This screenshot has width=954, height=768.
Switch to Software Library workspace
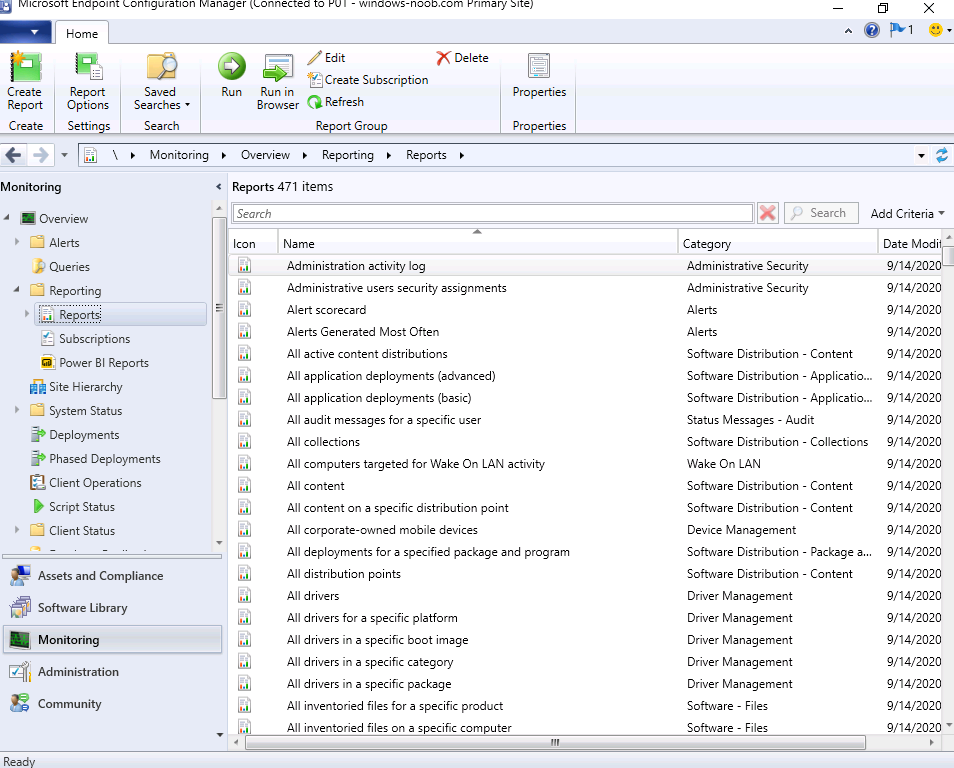pyautogui.click(x=82, y=608)
